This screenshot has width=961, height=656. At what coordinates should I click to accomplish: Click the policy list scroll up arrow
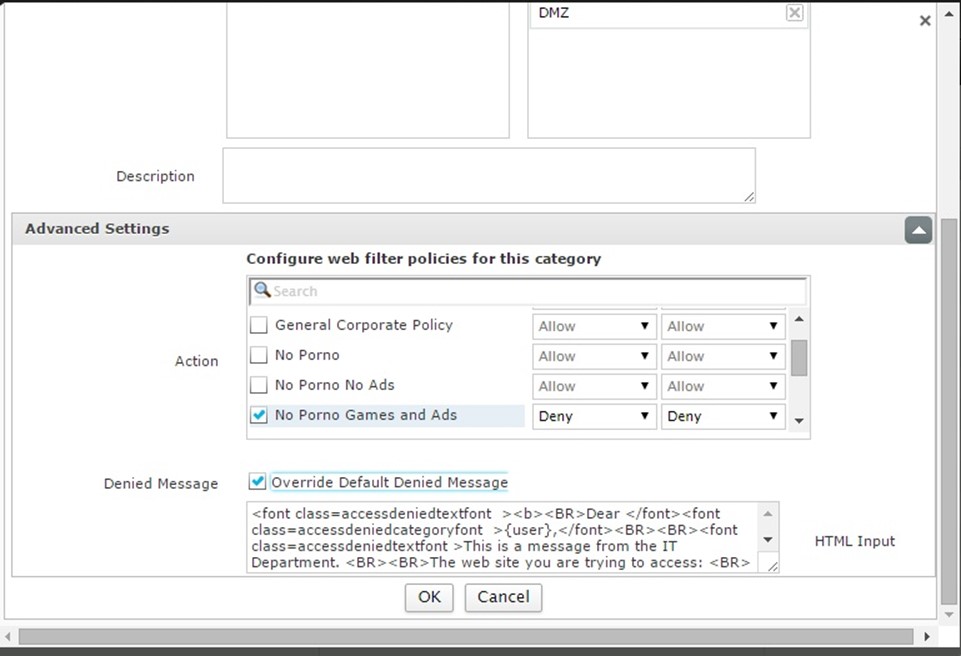tap(799, 319)
